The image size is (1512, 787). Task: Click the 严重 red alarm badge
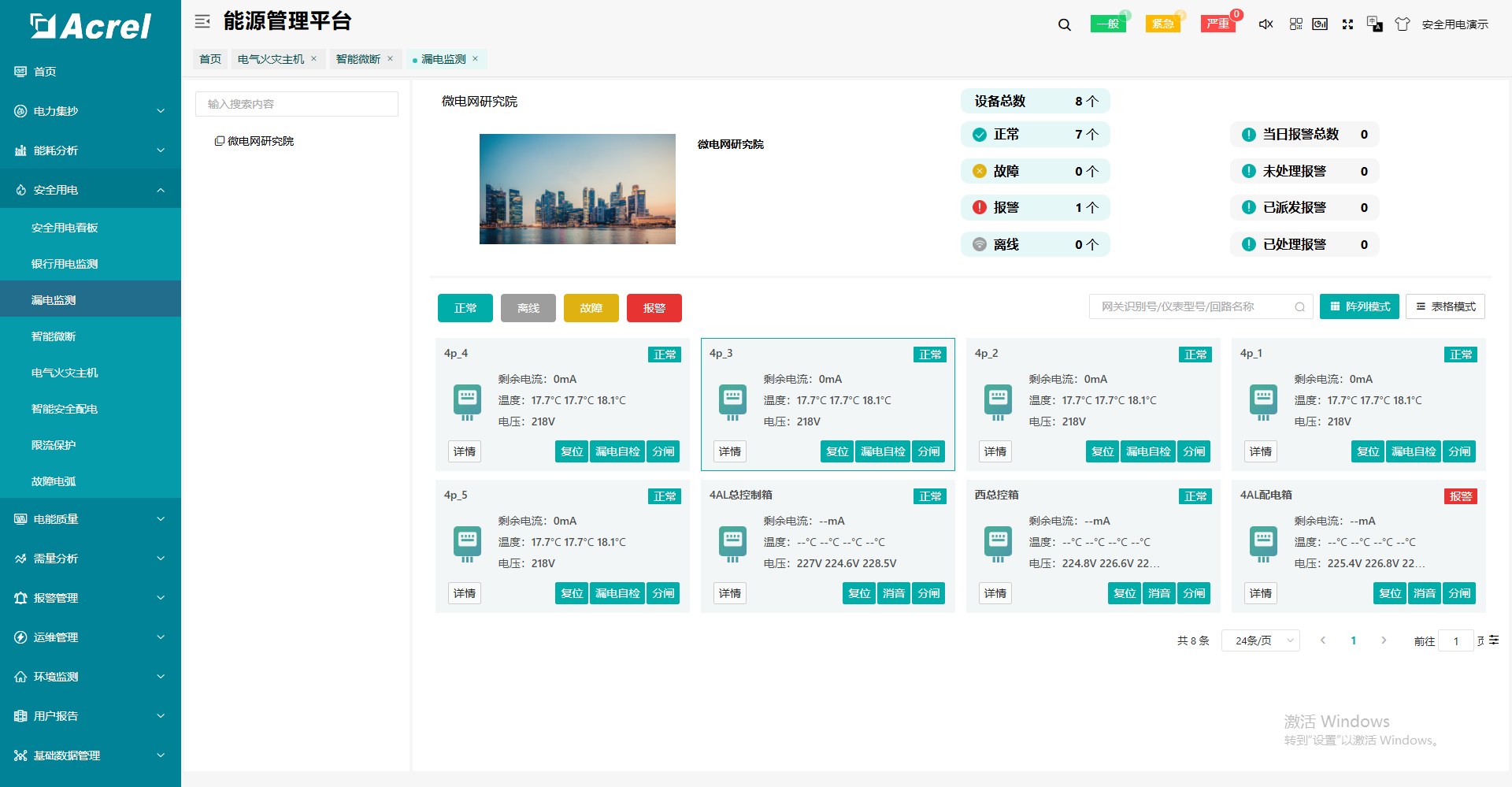1217,24
